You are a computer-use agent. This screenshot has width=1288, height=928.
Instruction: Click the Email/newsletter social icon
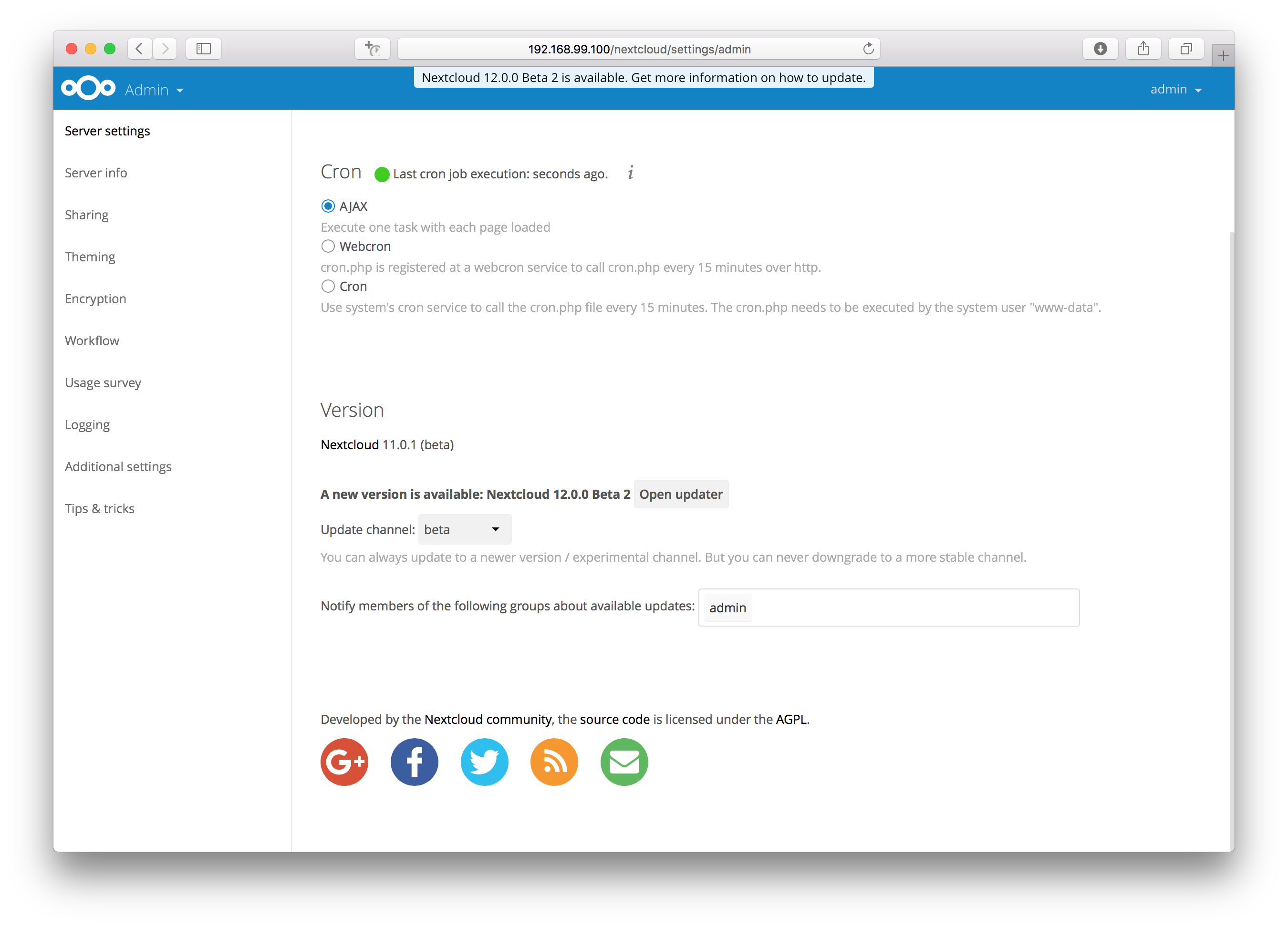[624, 762]
